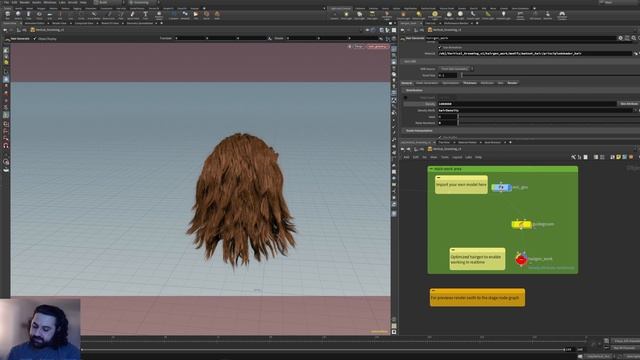This screenshot has width=640, height=360.
Task: Select the Spray Paint shelf tool
Action: point(133,15)
